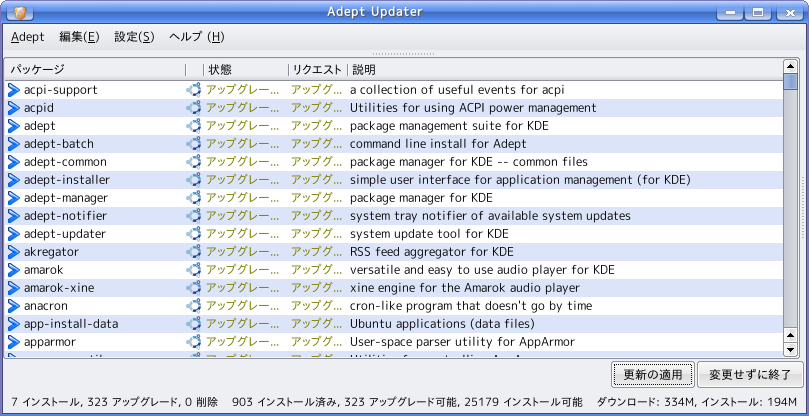
Task: Click the blue arrow icon beside akregator
Action: (x=13, y=252)
